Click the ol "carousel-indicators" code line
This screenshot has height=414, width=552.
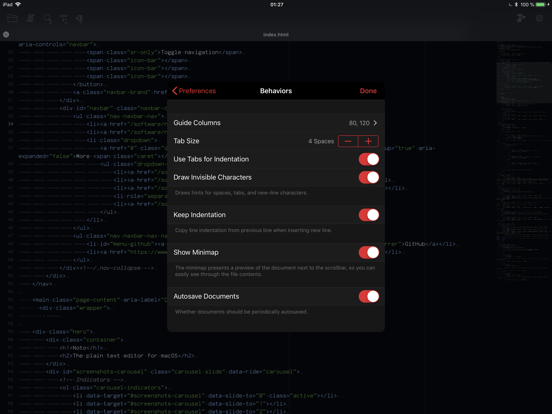click(114, 388)
